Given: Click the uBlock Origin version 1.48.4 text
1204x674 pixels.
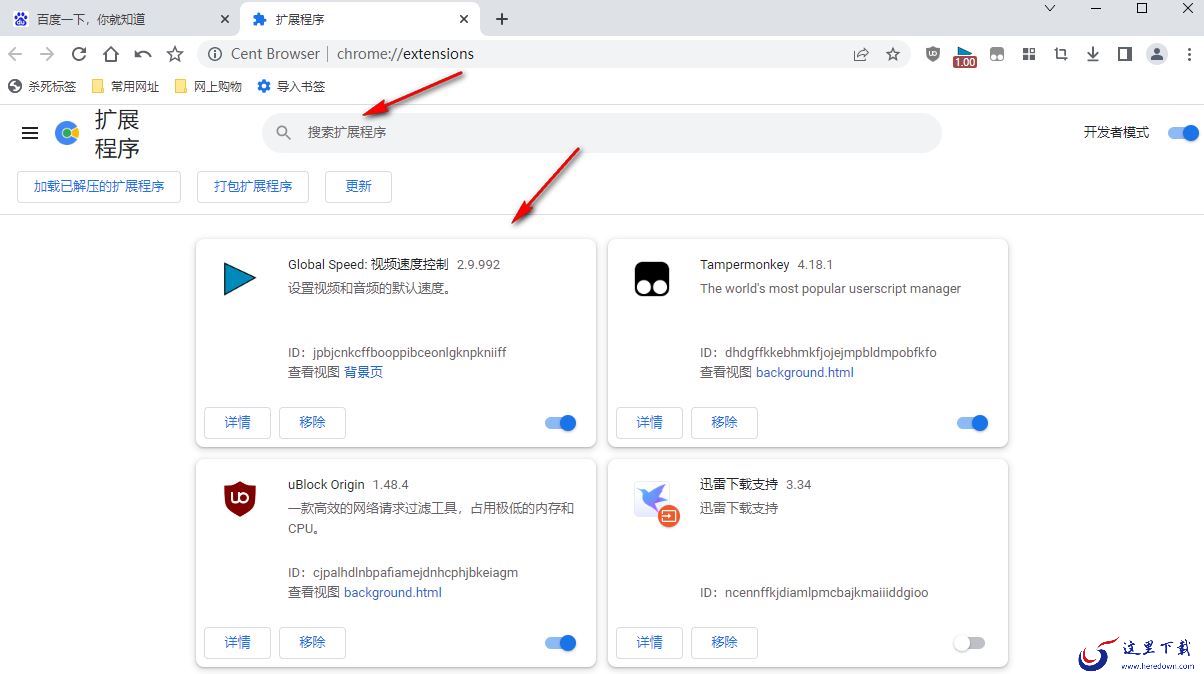Looking at the screenshot, I should [x=391, y=485].
